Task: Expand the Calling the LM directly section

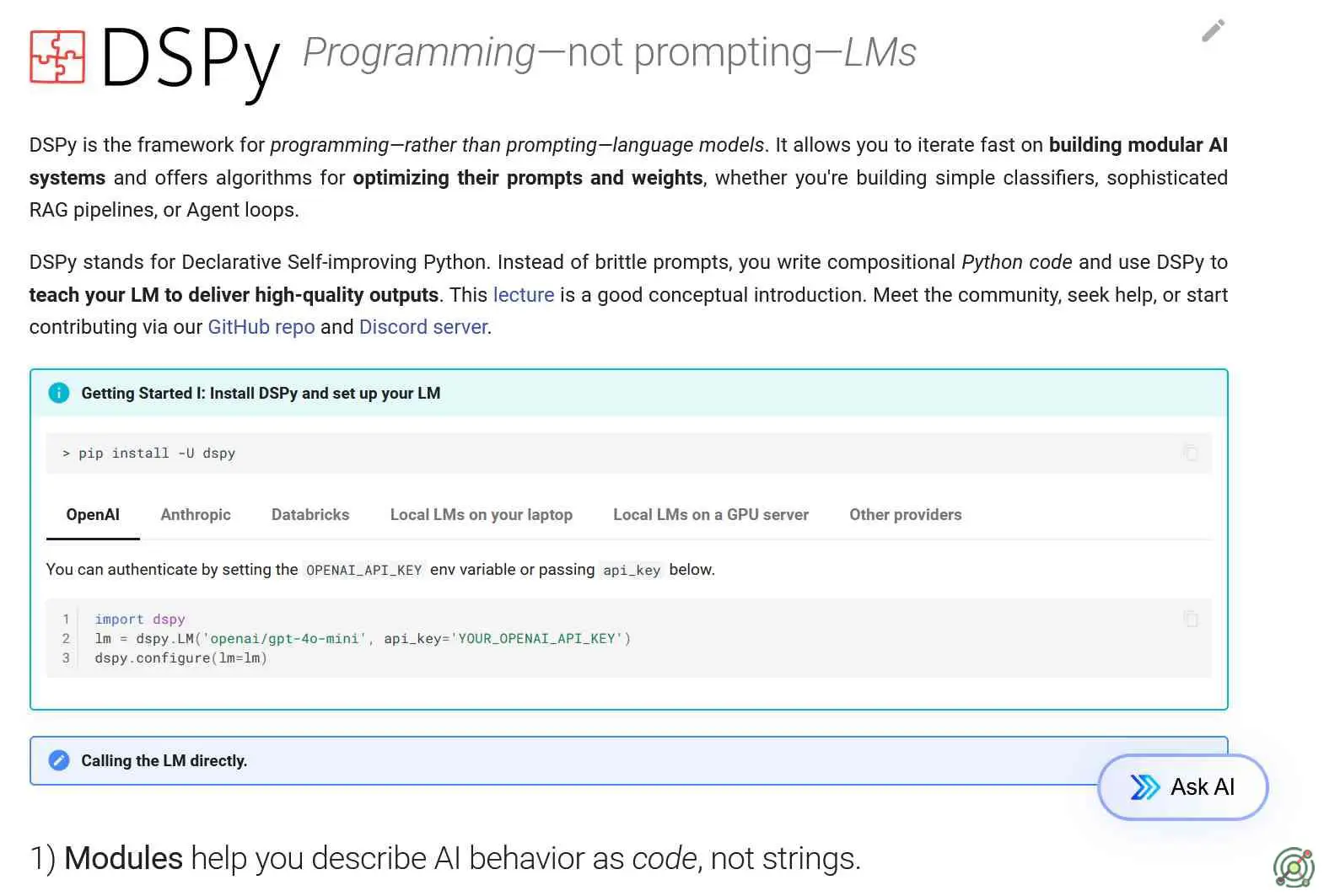Action: [628, 760]
